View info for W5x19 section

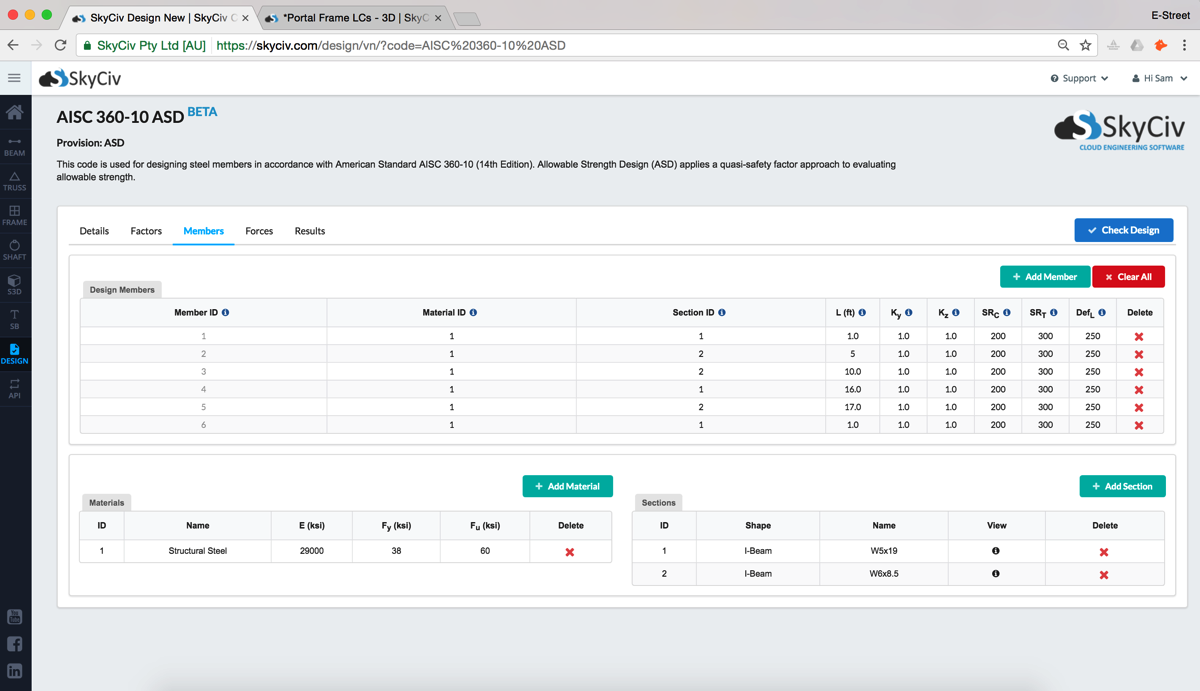pyautogui.click(x=996, y=551)
